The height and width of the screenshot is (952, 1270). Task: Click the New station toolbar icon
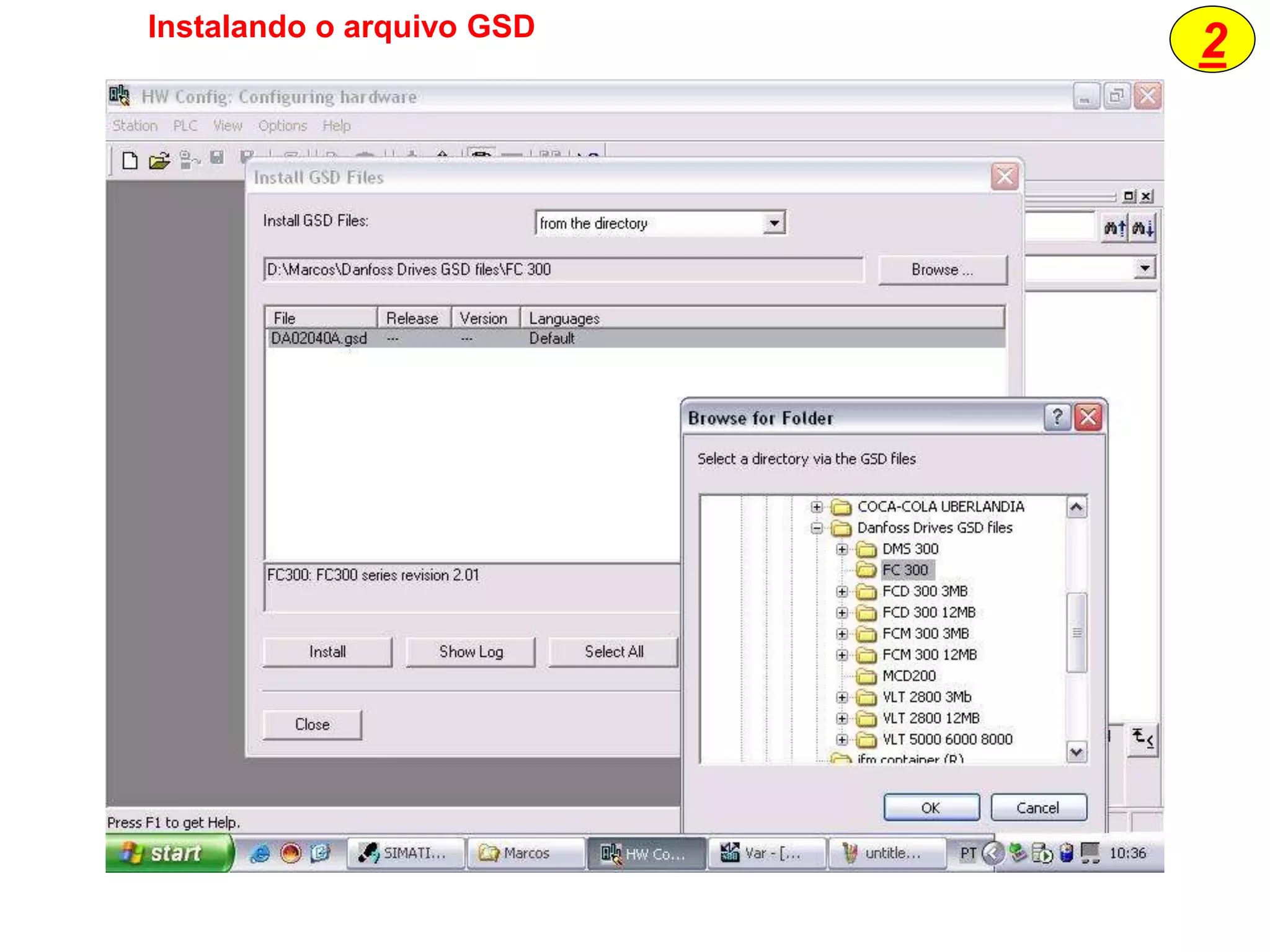pos(130,161)
